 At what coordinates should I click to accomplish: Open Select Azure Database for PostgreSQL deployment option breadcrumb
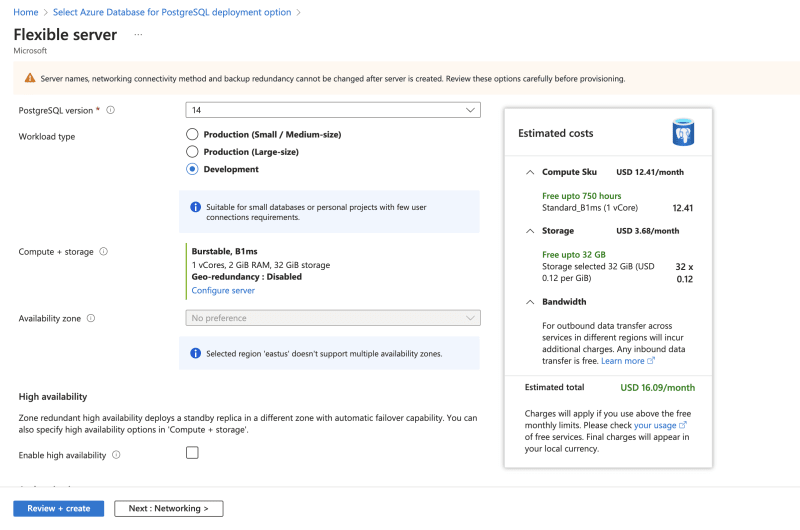172,12
